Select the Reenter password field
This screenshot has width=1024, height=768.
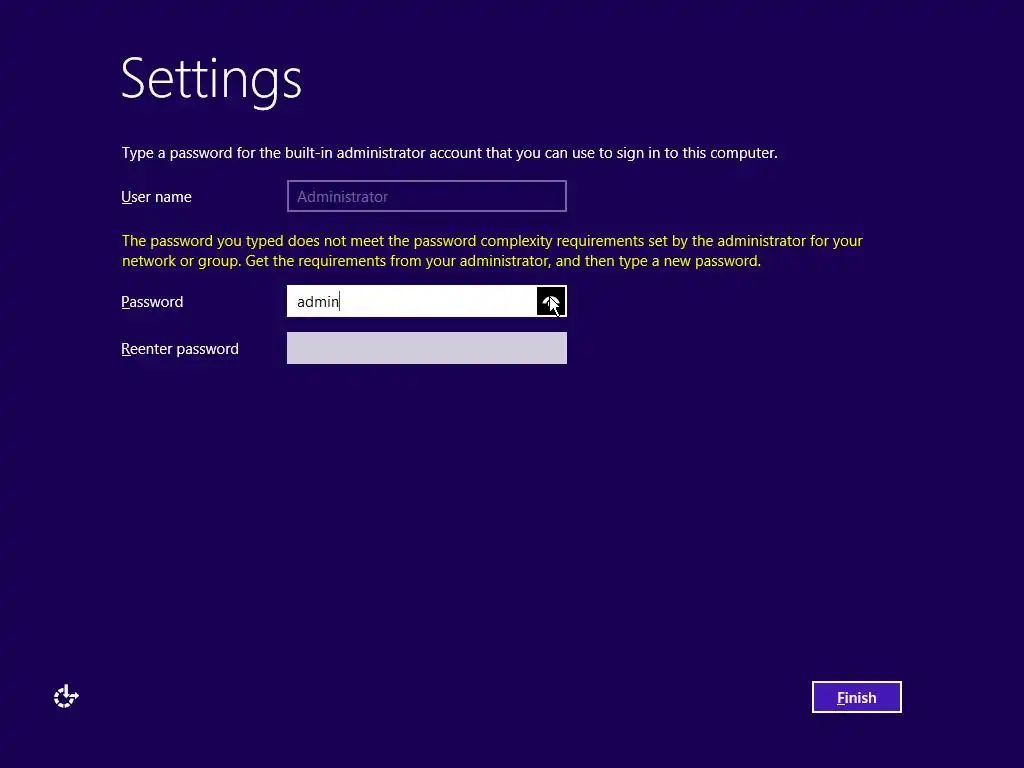(426, 348)
